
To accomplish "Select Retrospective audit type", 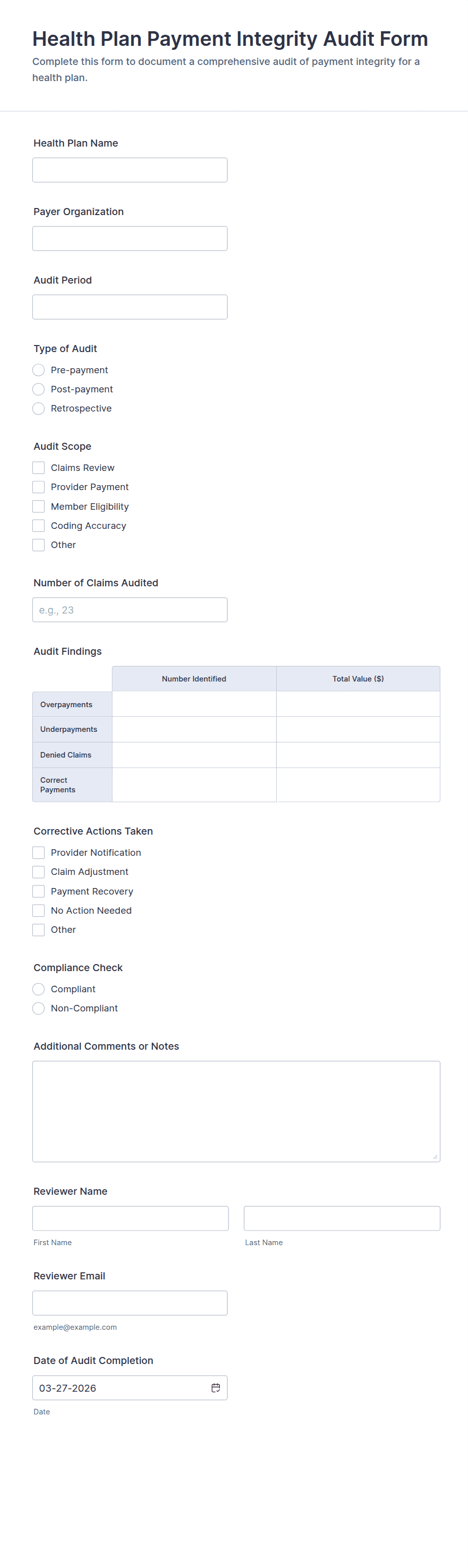I will [38, 408].
